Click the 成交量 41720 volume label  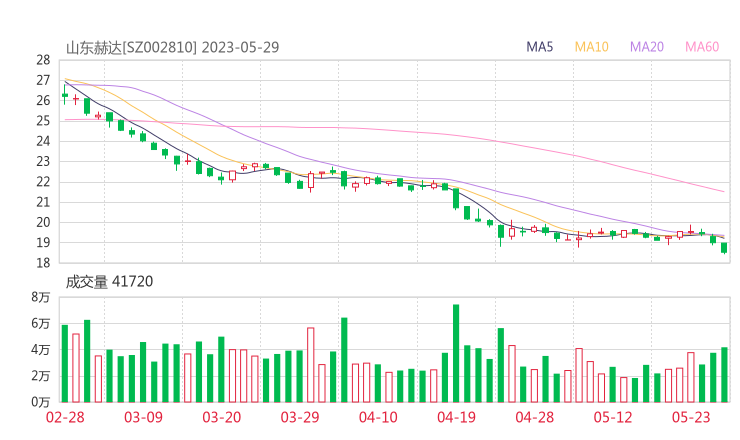tap(109, 282)
